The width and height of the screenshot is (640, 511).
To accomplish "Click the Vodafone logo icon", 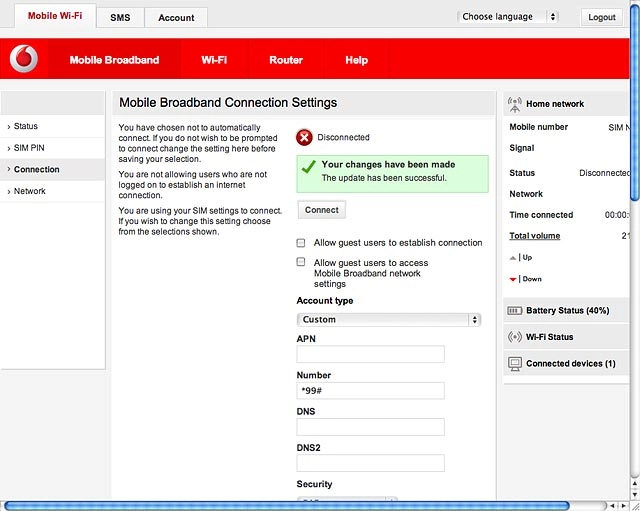I will (24, 59).
